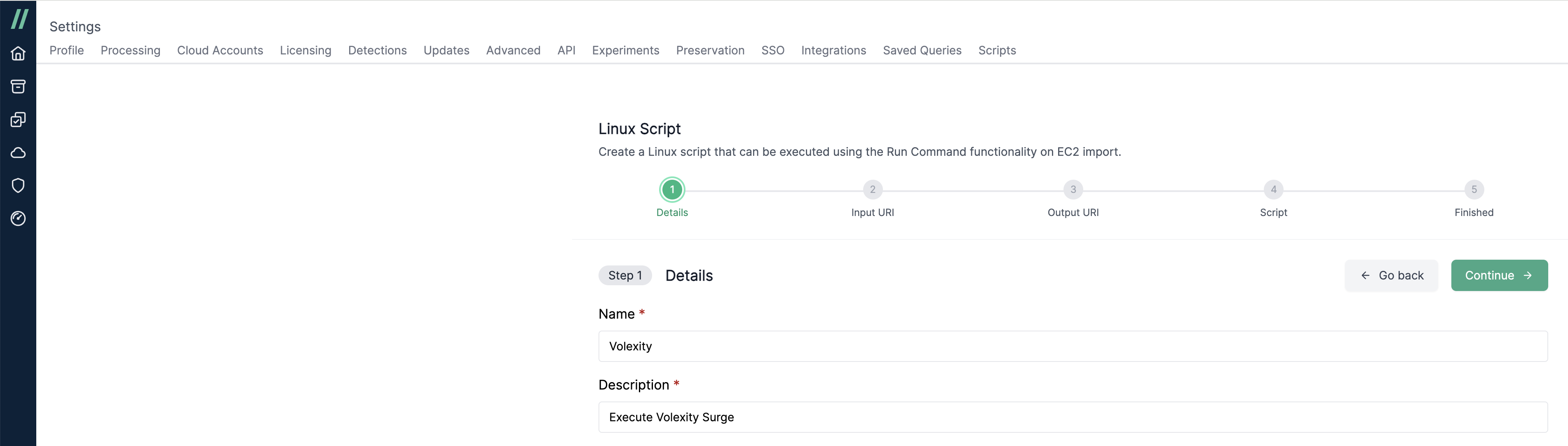Click the Finished step label
Screen dimensions: 1568x446
coord(1474,213)
